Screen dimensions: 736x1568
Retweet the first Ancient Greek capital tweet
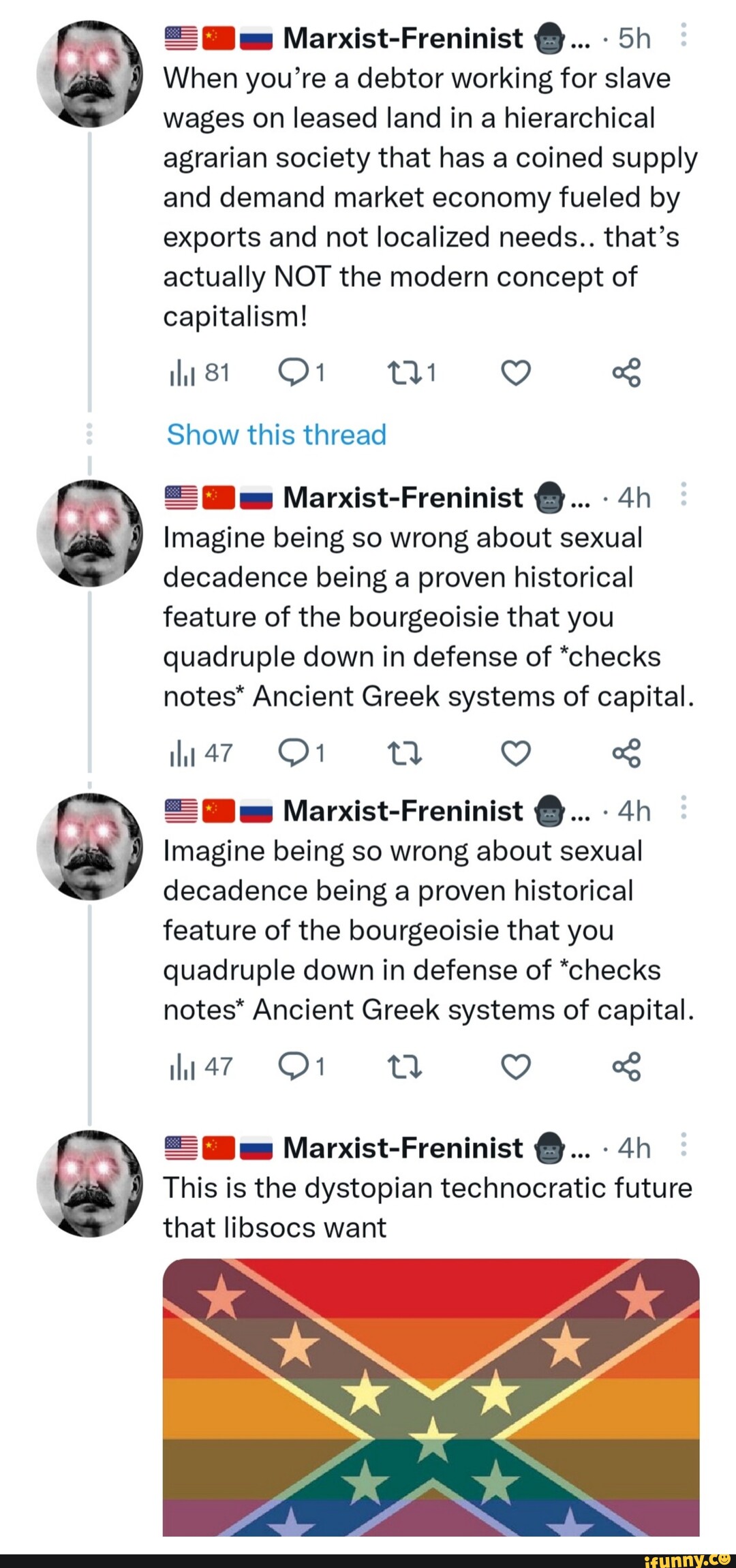click(404, 753)
